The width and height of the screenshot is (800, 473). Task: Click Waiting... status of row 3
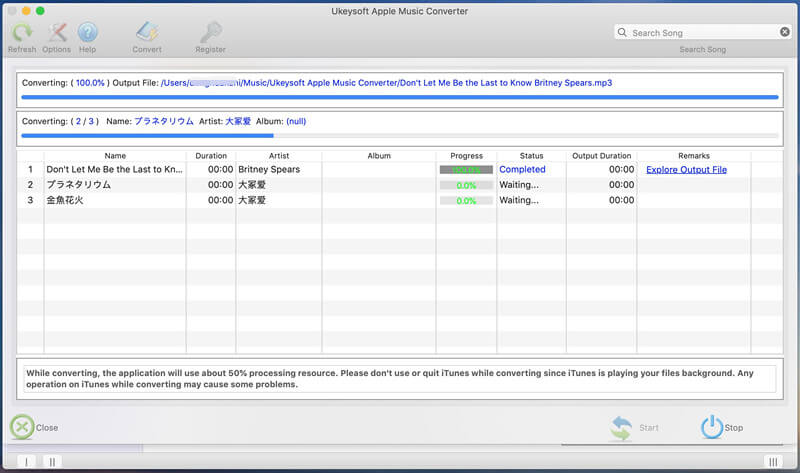[x=518, y=200]
